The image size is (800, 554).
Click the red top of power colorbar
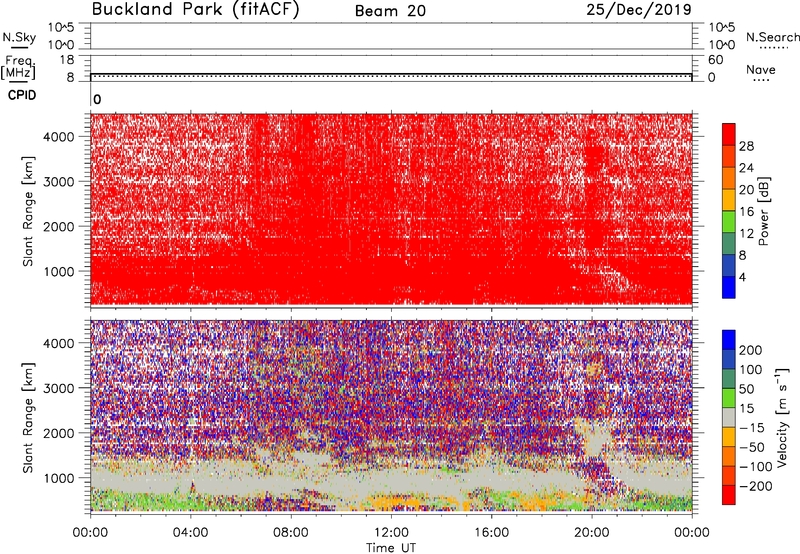(x=729, y=134)
